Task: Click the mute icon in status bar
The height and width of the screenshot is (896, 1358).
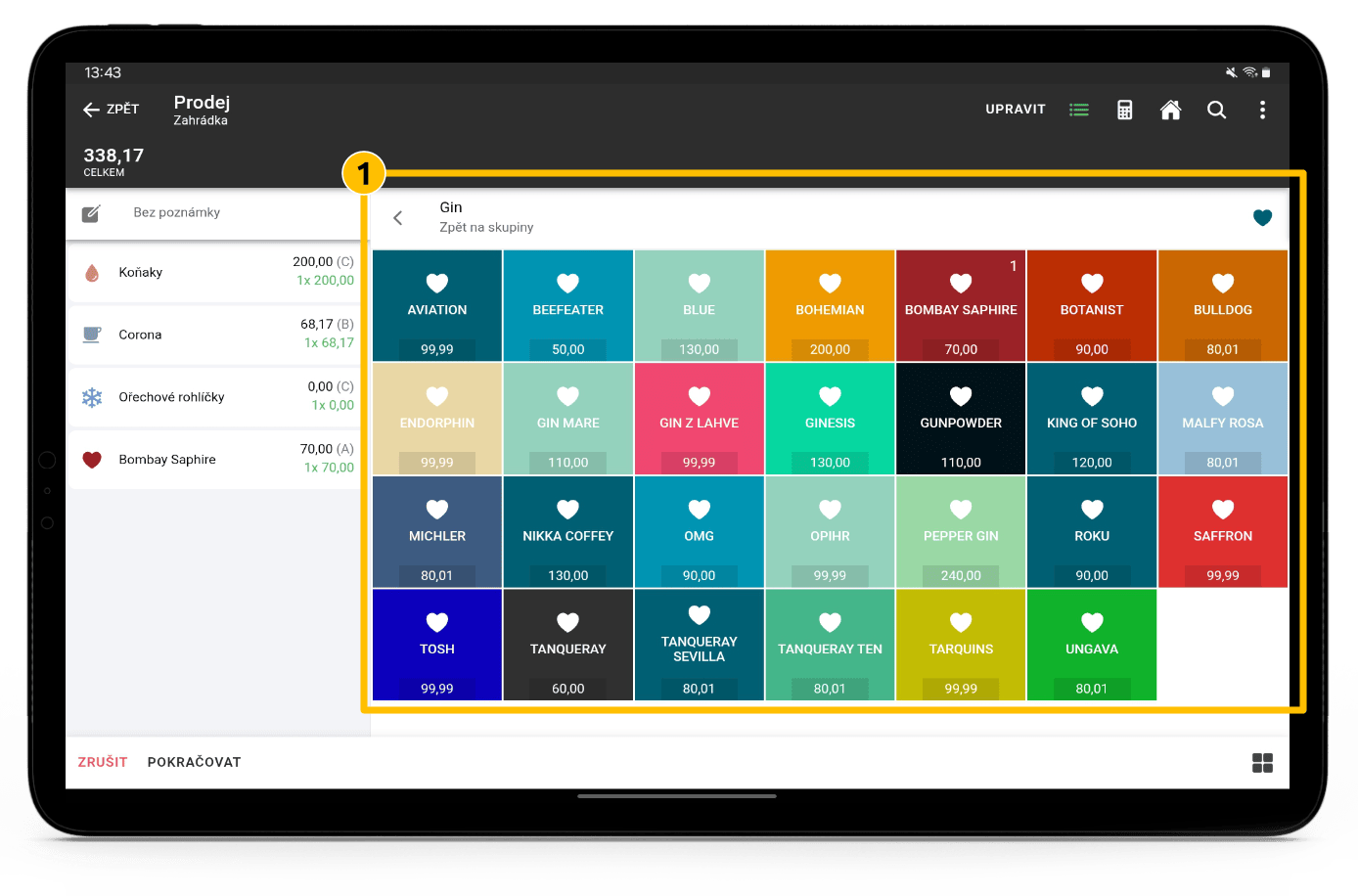Action: point(1232,72)
